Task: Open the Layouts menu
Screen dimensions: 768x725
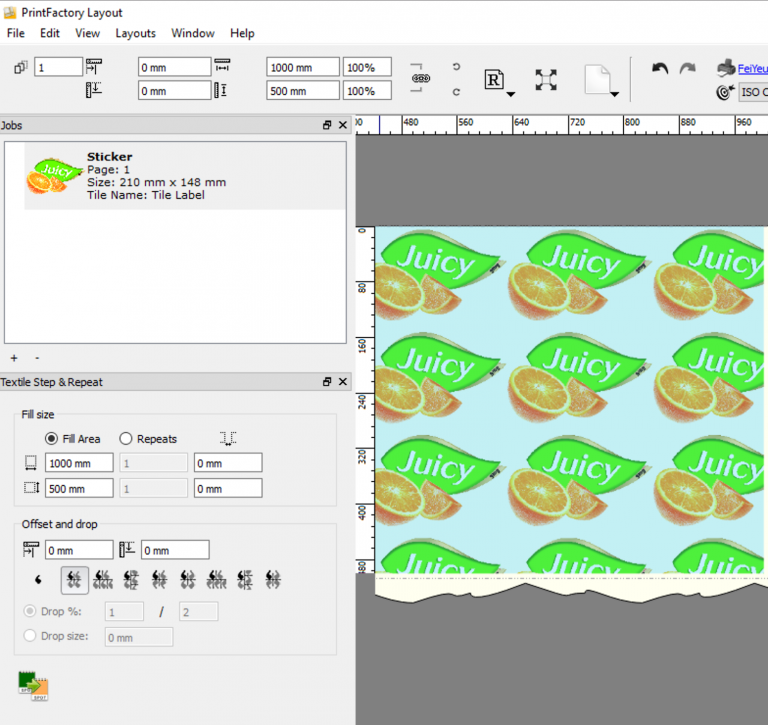Action: [136, 33]
